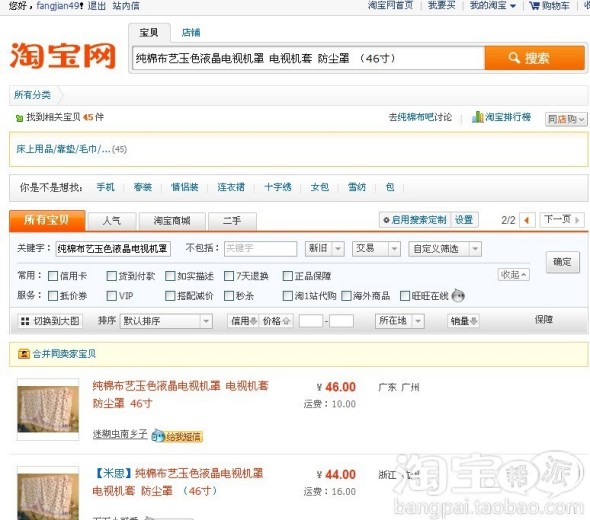Open the 我的淘宝 dropdown menu
This screenshot has height=520, width=590.
tap(493, 5)
